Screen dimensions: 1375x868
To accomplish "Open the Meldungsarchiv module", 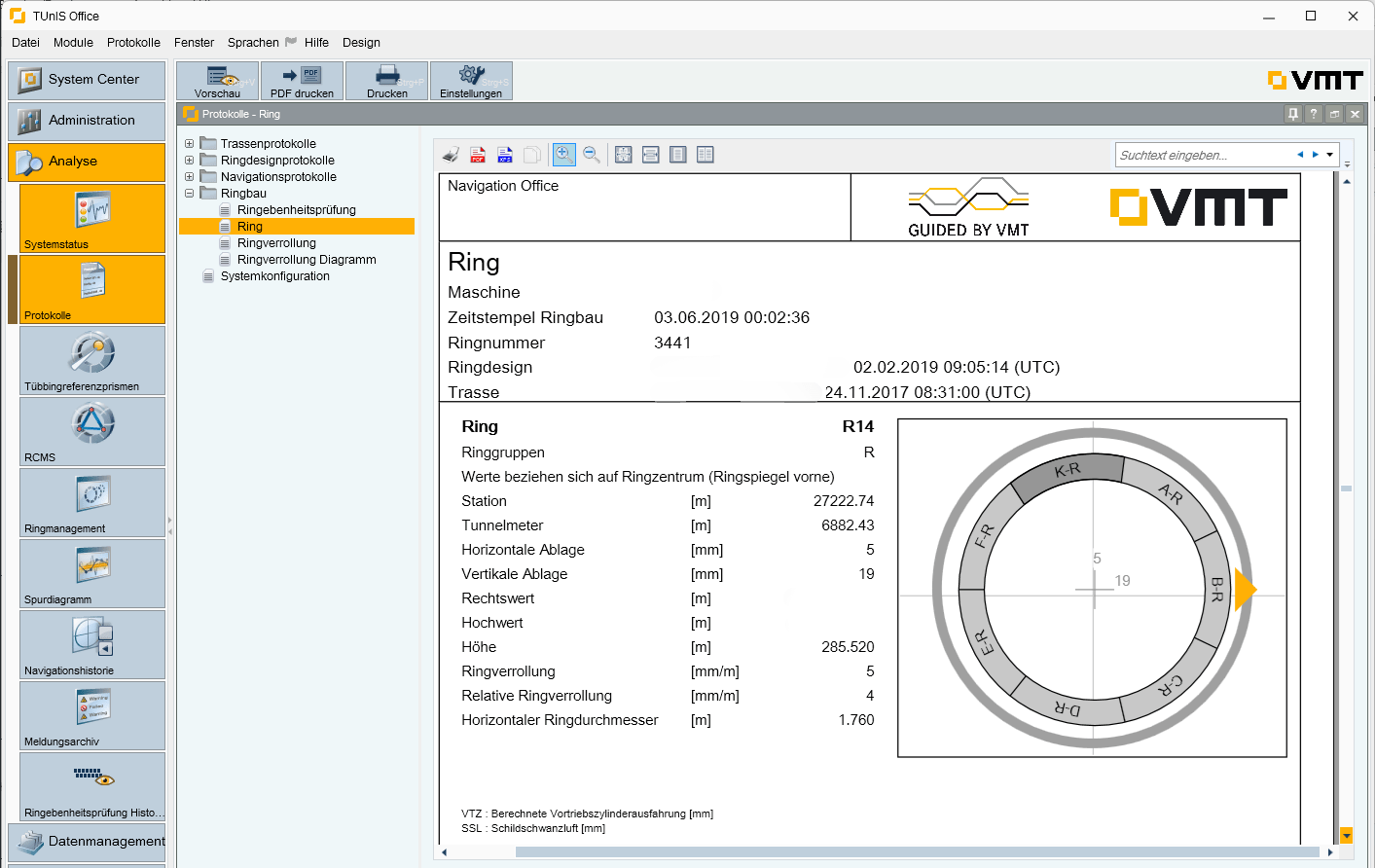I will pyautogui.click(x=92, y=715).
